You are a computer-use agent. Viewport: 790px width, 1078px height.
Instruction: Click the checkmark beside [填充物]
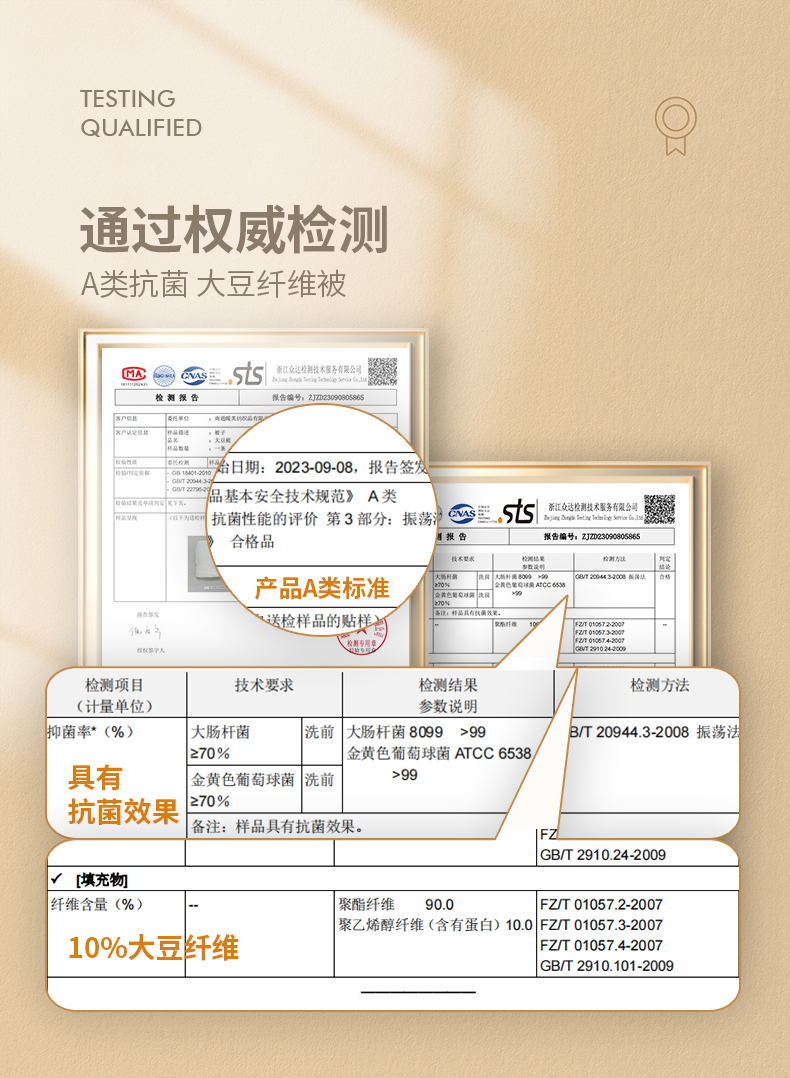(57, 879)
